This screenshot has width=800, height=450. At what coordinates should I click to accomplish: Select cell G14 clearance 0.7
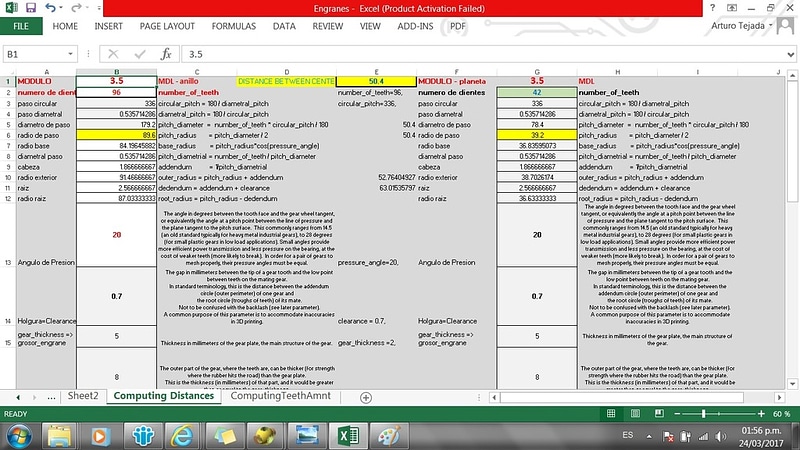(x=537, y=296)
